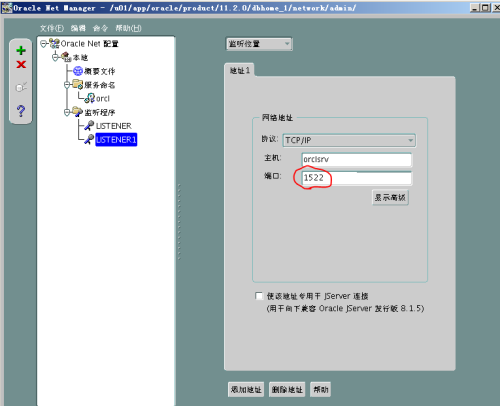Click the Oracle Net 配置 root icon
The image size is (500, 406).
point(54,43)
